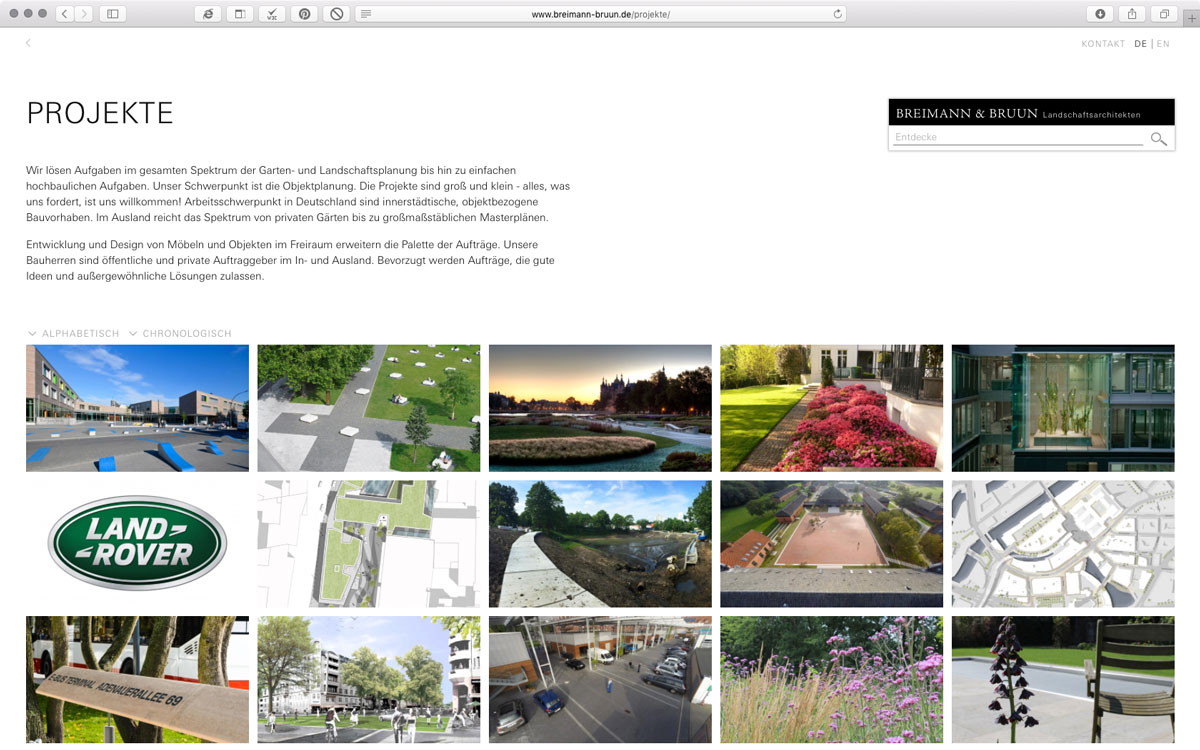Switch language to DE
Screen dimensions: 1200x750
[1141, 44]
